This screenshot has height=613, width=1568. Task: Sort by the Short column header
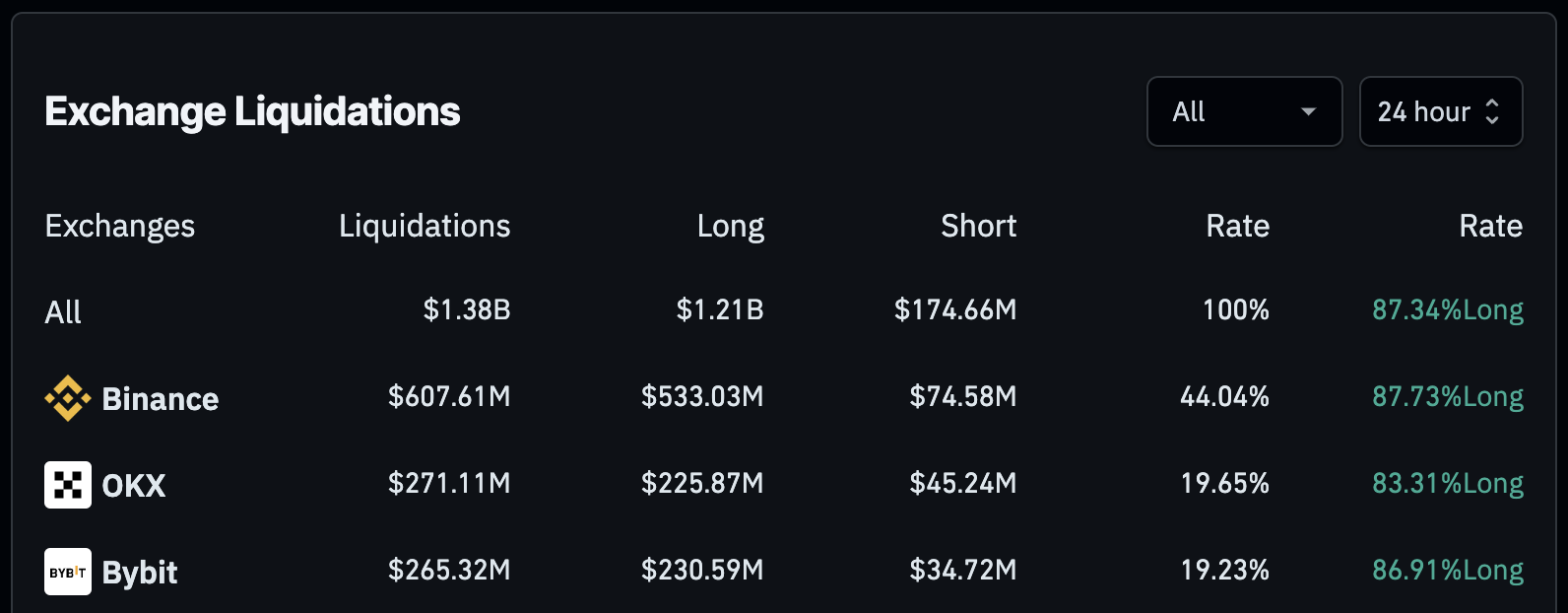click(978, 226)
